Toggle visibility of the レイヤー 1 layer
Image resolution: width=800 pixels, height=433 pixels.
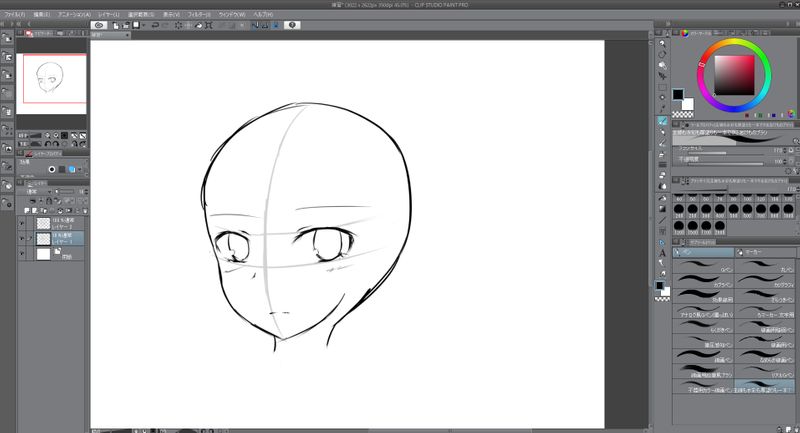22,239
